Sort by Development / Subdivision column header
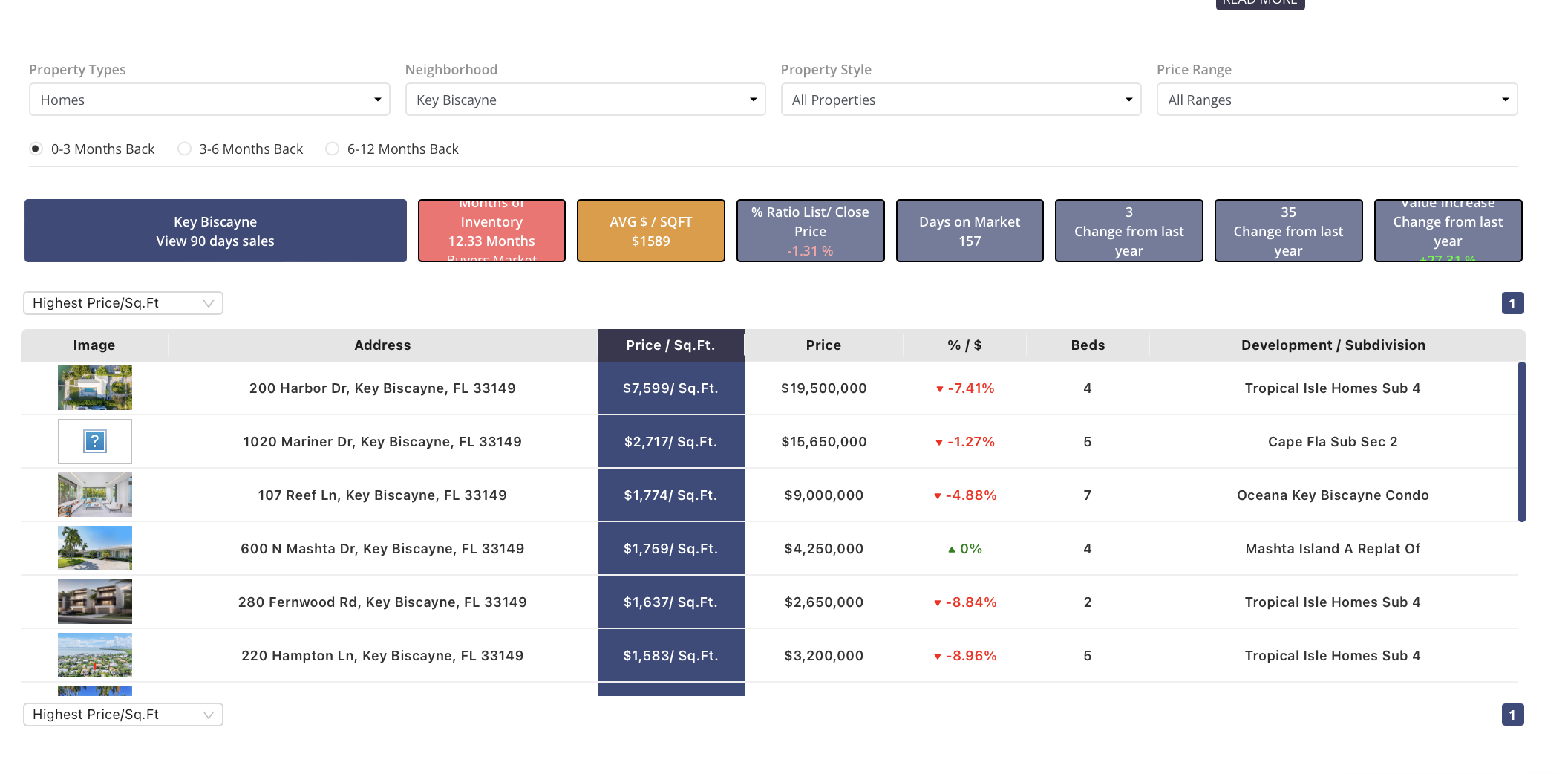 point(1333,345)
